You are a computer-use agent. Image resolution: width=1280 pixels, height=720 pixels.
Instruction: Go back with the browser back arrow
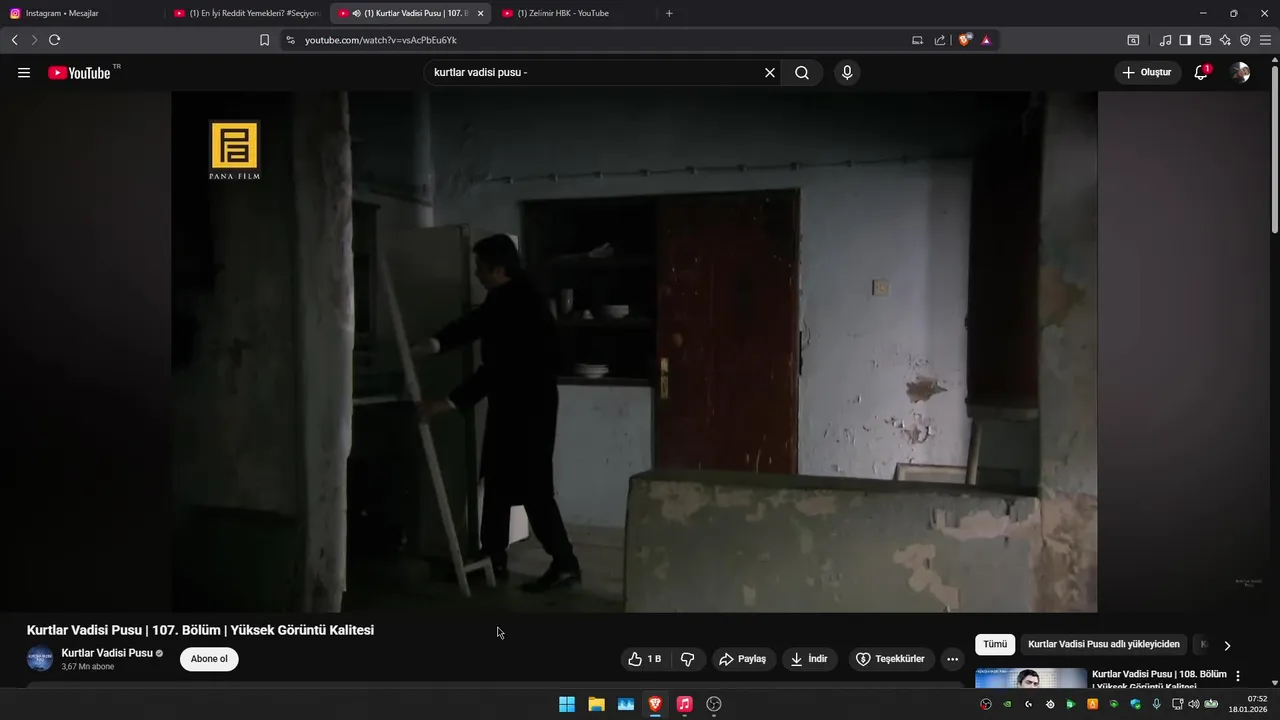tap(15, 40)
